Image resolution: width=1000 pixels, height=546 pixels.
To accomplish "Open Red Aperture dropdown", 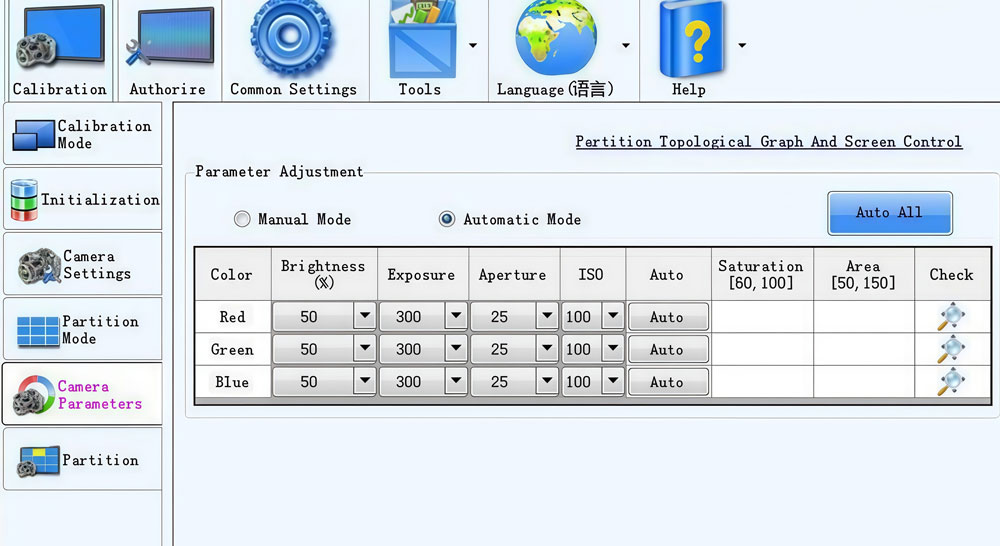I will tap(547, 316).
